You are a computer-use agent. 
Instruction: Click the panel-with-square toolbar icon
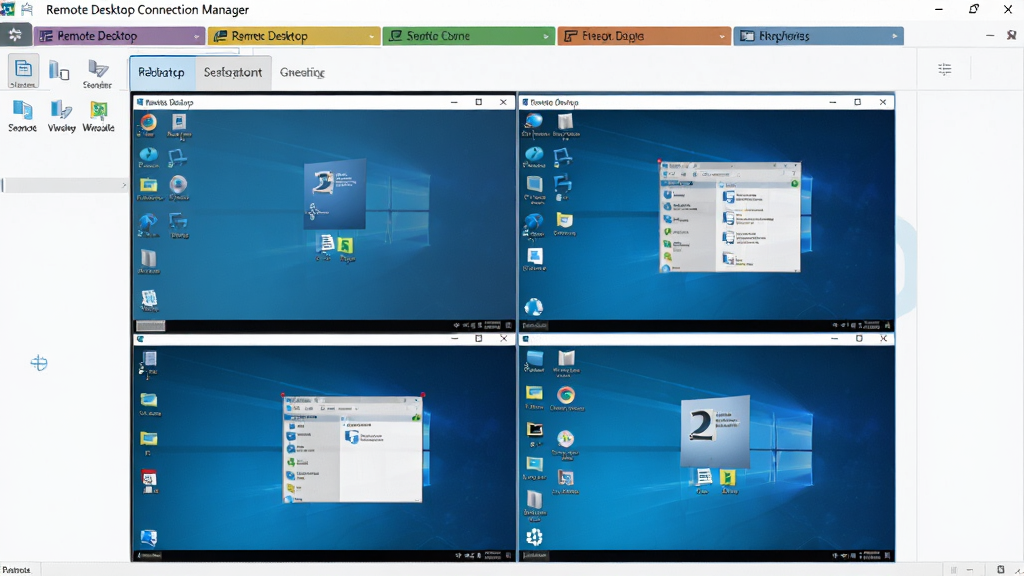click(59, 71)
